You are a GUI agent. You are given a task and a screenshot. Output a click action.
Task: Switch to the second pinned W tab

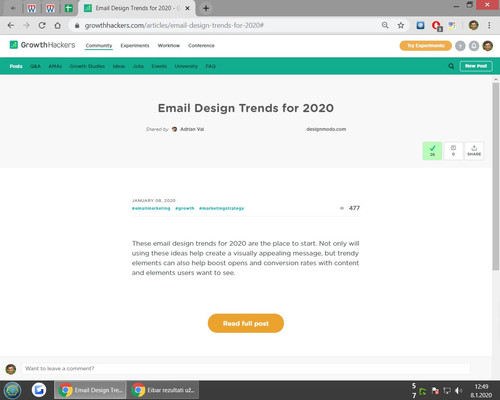pyautogui.click(x=50, y=8)
